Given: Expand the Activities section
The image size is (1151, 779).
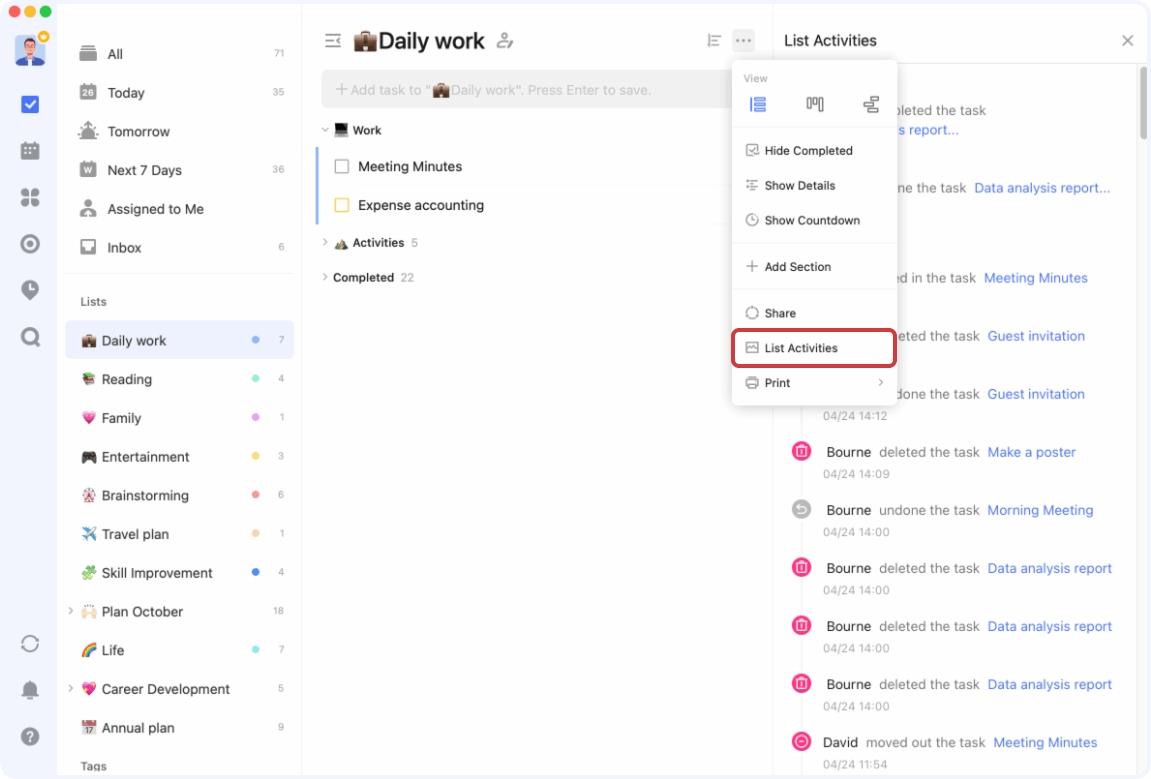Looking at the screenshot, I should coord(324,242).
